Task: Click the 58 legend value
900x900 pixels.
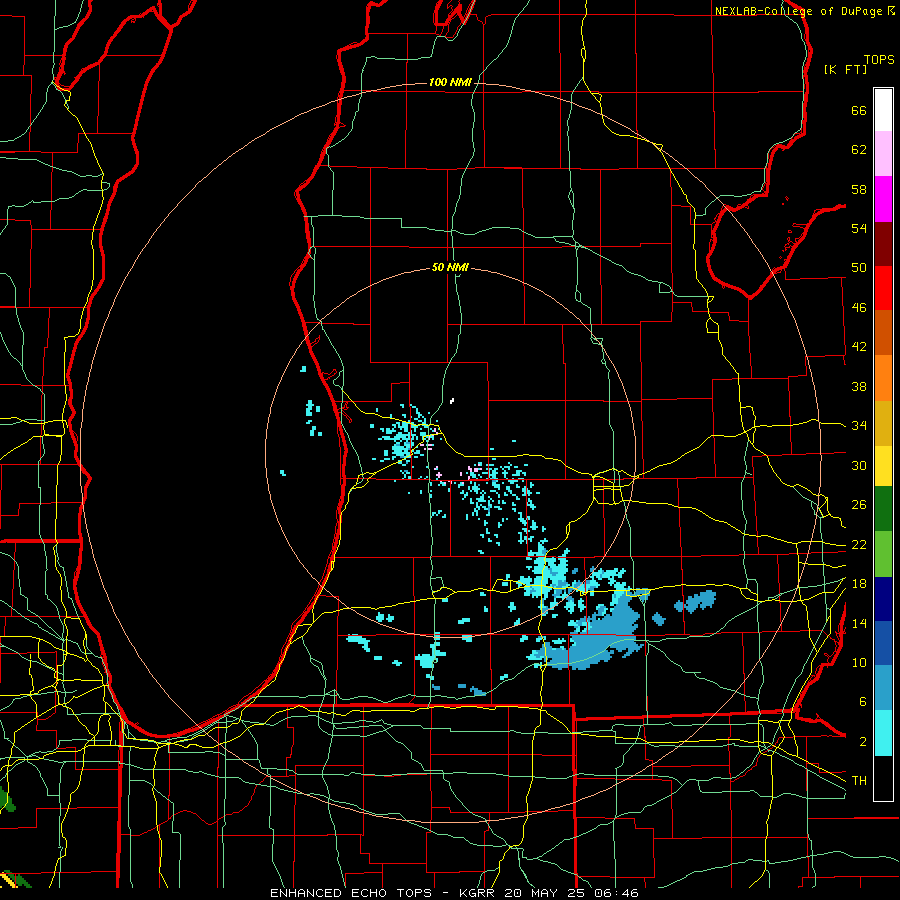Action: pyautogui.click(x=859, y=189)
